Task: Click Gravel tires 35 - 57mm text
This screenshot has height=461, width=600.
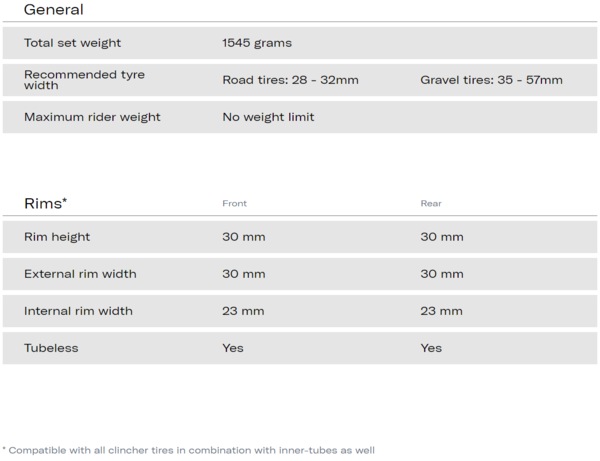Action: click(491, 80)
